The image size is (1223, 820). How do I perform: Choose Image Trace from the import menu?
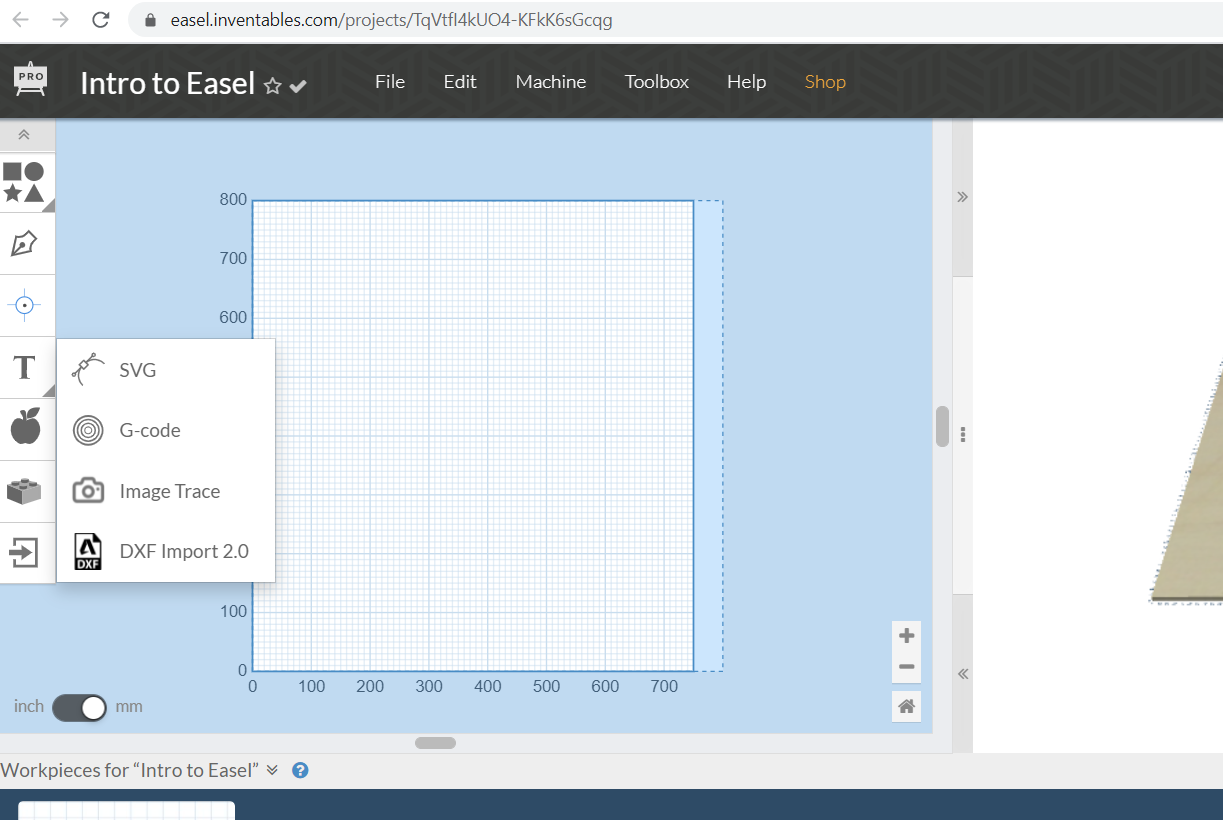click(x=166, y=491)
